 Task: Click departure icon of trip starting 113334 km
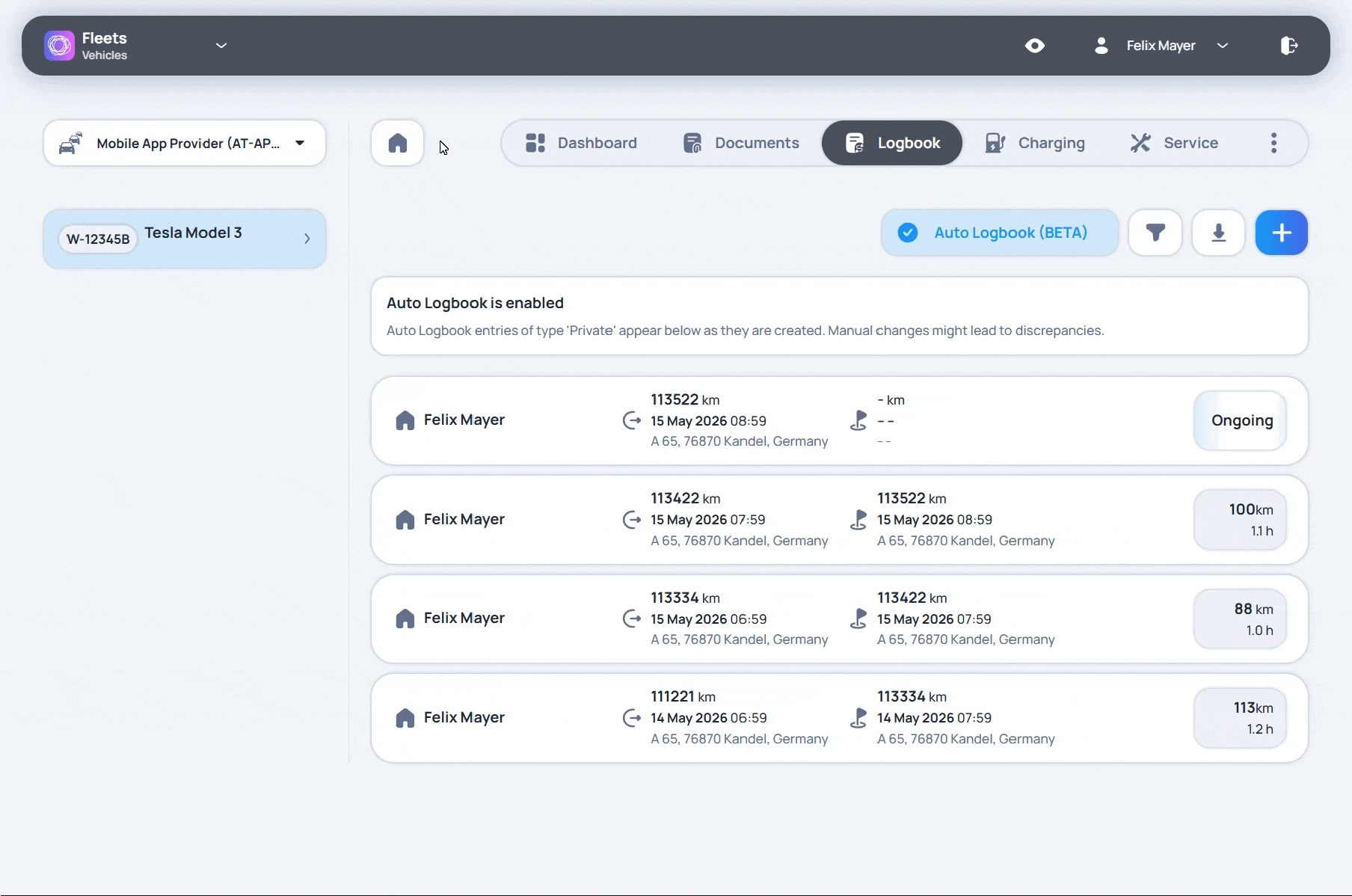632,619
